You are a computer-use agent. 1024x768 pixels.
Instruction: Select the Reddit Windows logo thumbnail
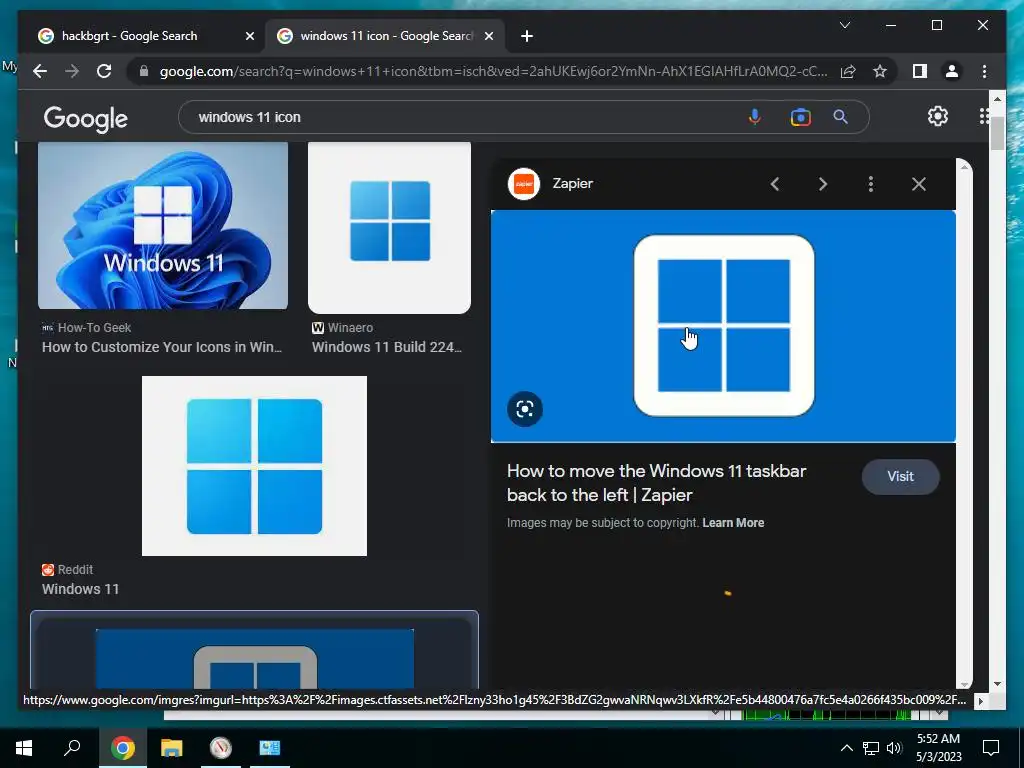pyautogui.click(x=254, y=466)
